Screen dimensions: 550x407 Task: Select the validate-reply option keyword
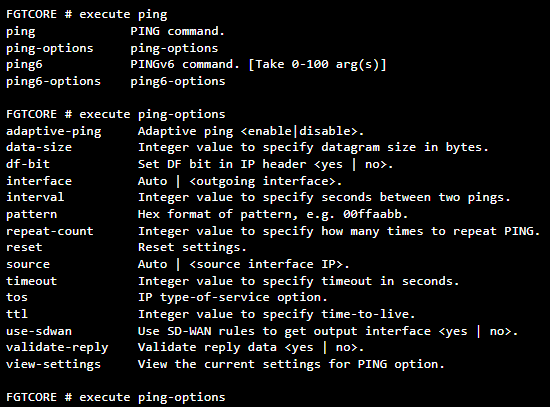point(57,347)
